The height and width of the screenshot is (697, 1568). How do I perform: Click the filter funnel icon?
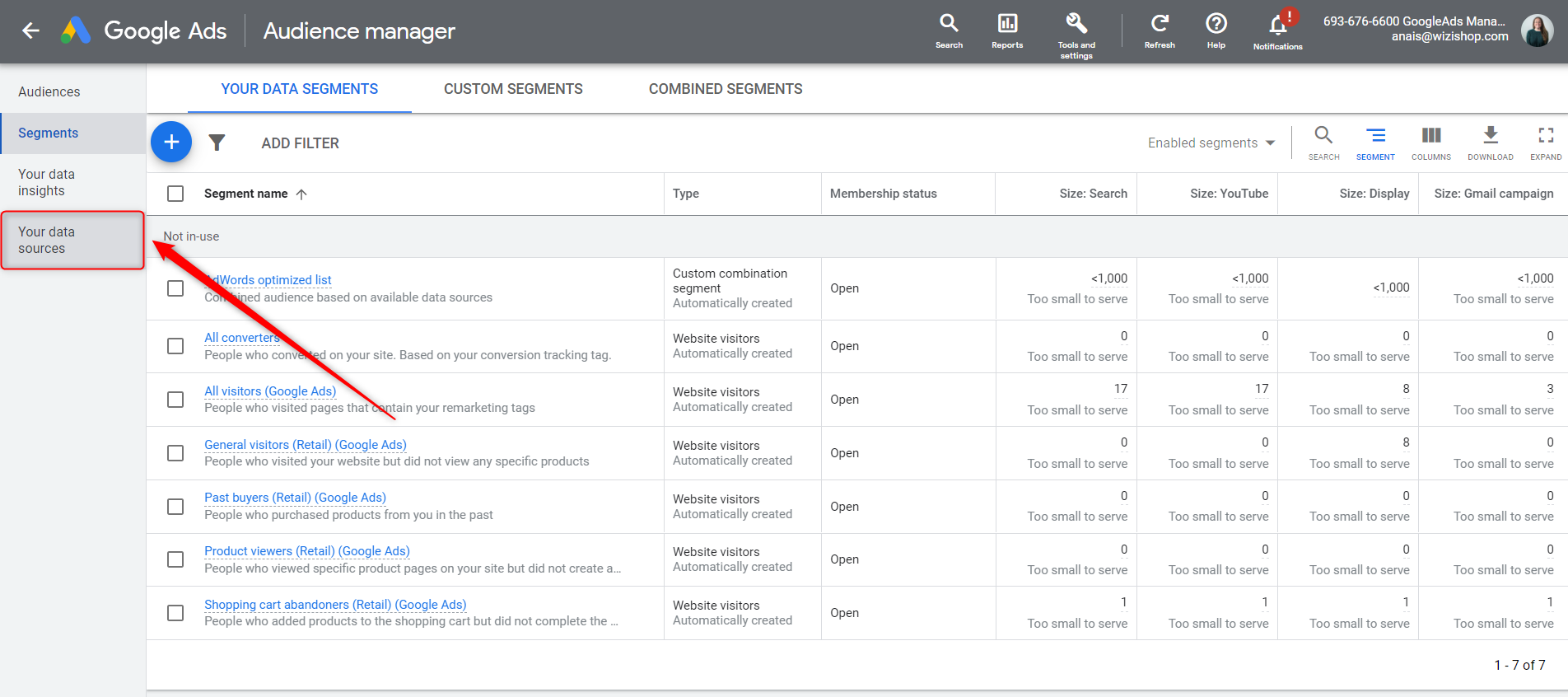click(217, 143)
